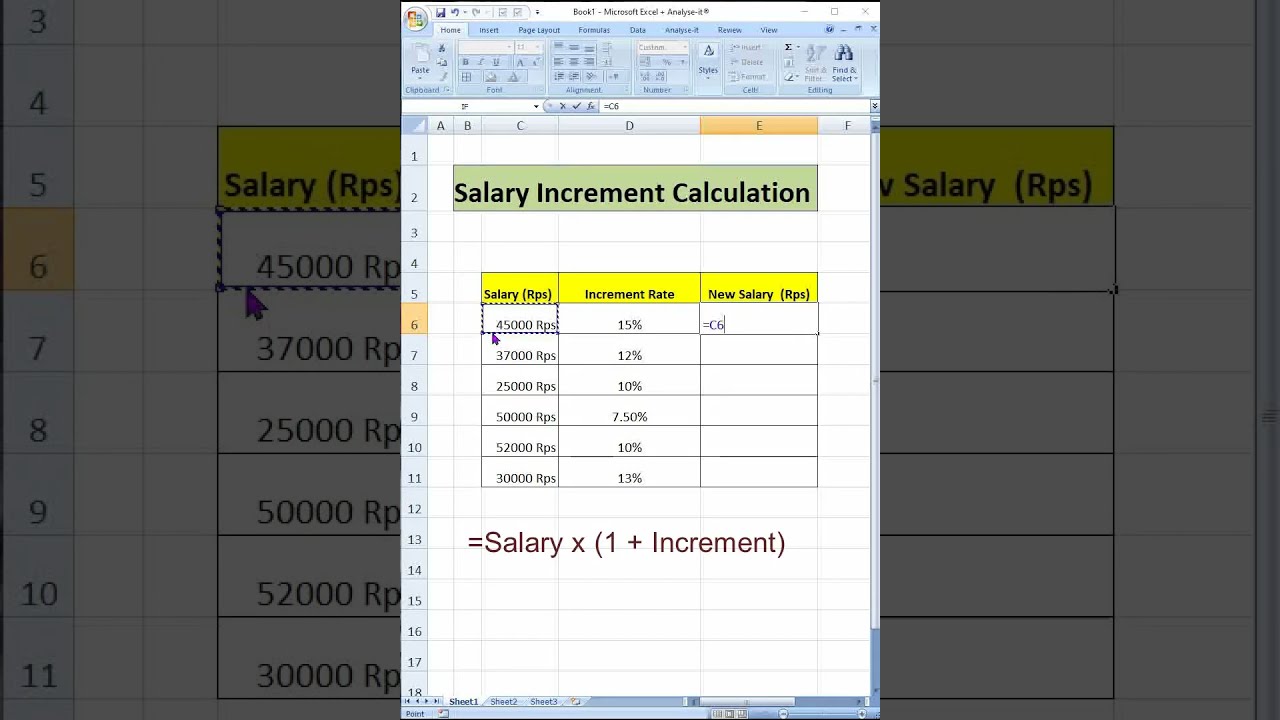1280x720 pixels.
Task: Click the Copy icon in Clipboard group
Action: tap(442, 62)
